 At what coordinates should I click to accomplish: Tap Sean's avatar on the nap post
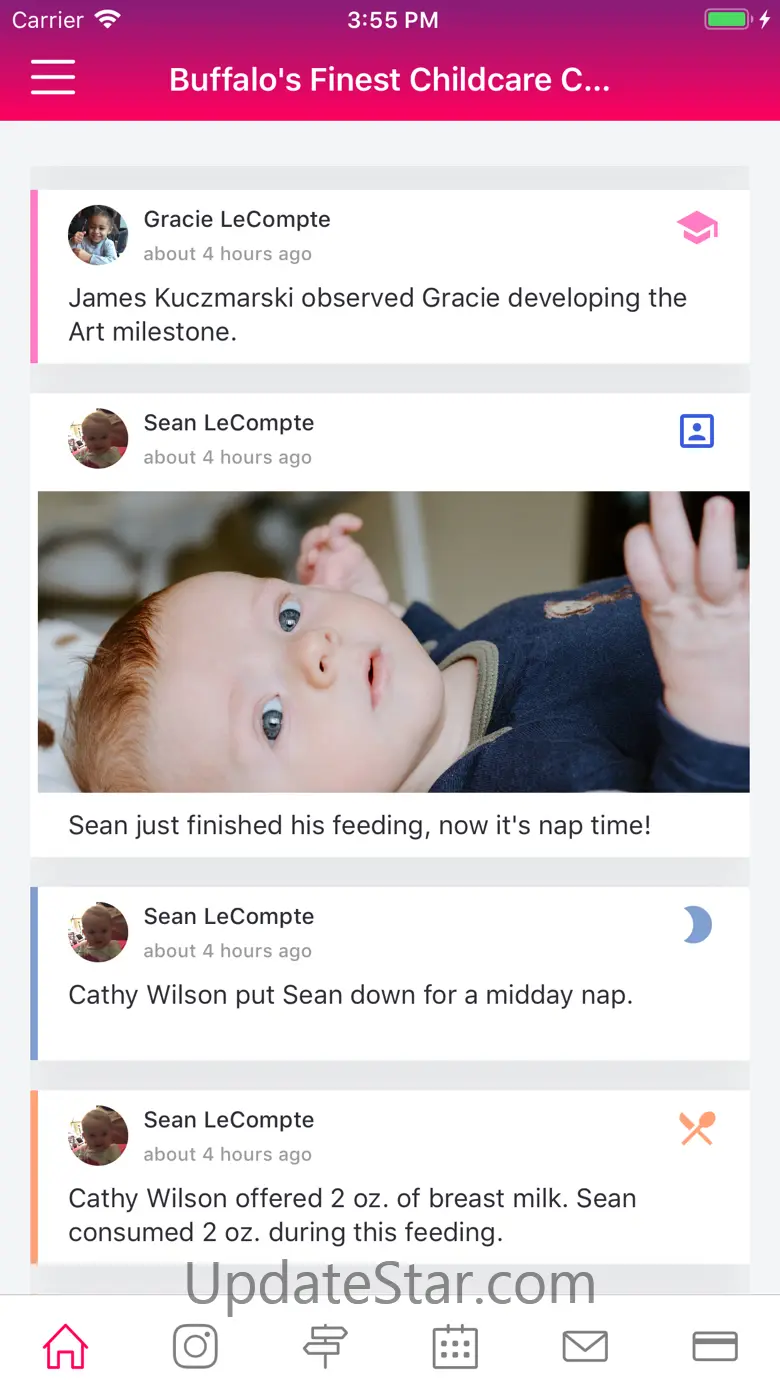[x=98, y=932]
